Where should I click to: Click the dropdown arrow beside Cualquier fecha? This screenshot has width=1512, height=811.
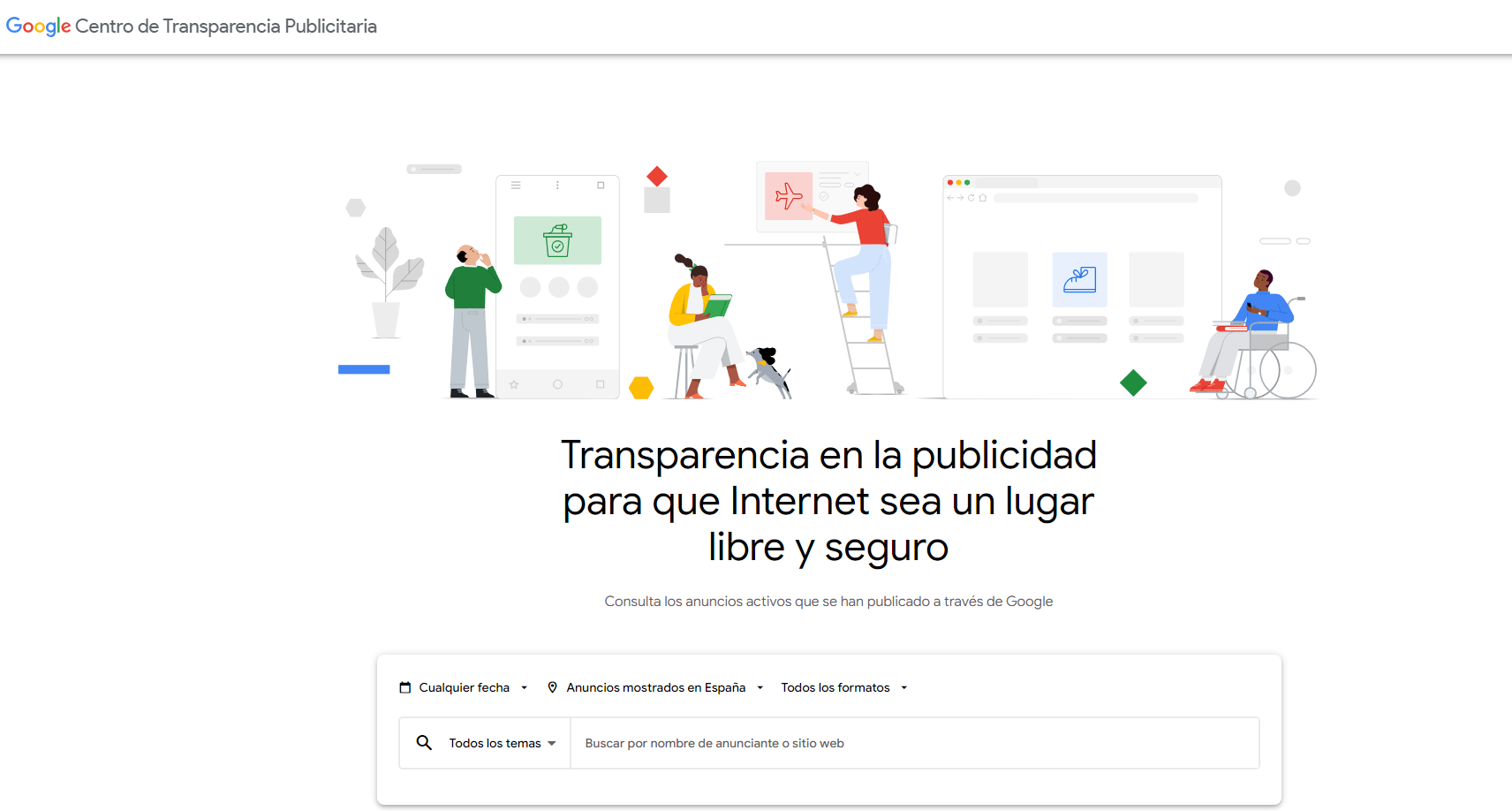524,687
